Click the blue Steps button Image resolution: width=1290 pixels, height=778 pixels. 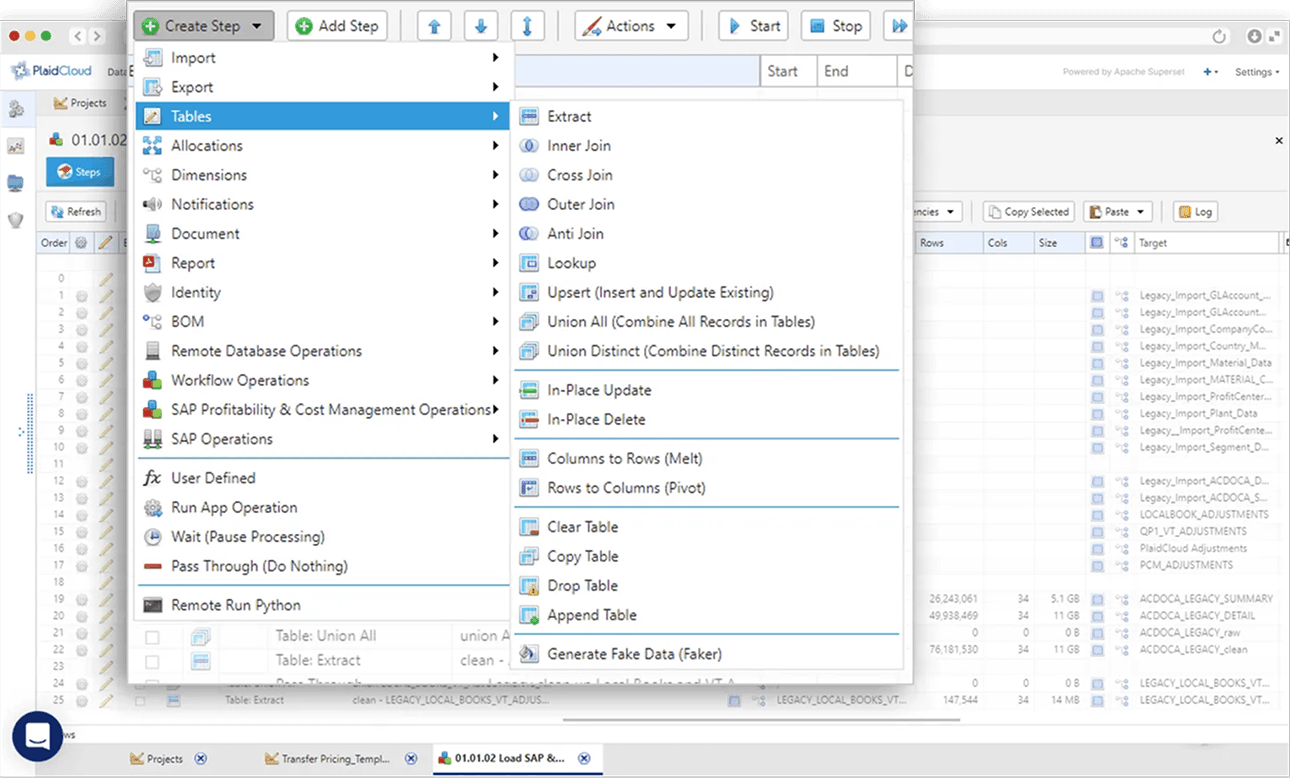[80, 172]
